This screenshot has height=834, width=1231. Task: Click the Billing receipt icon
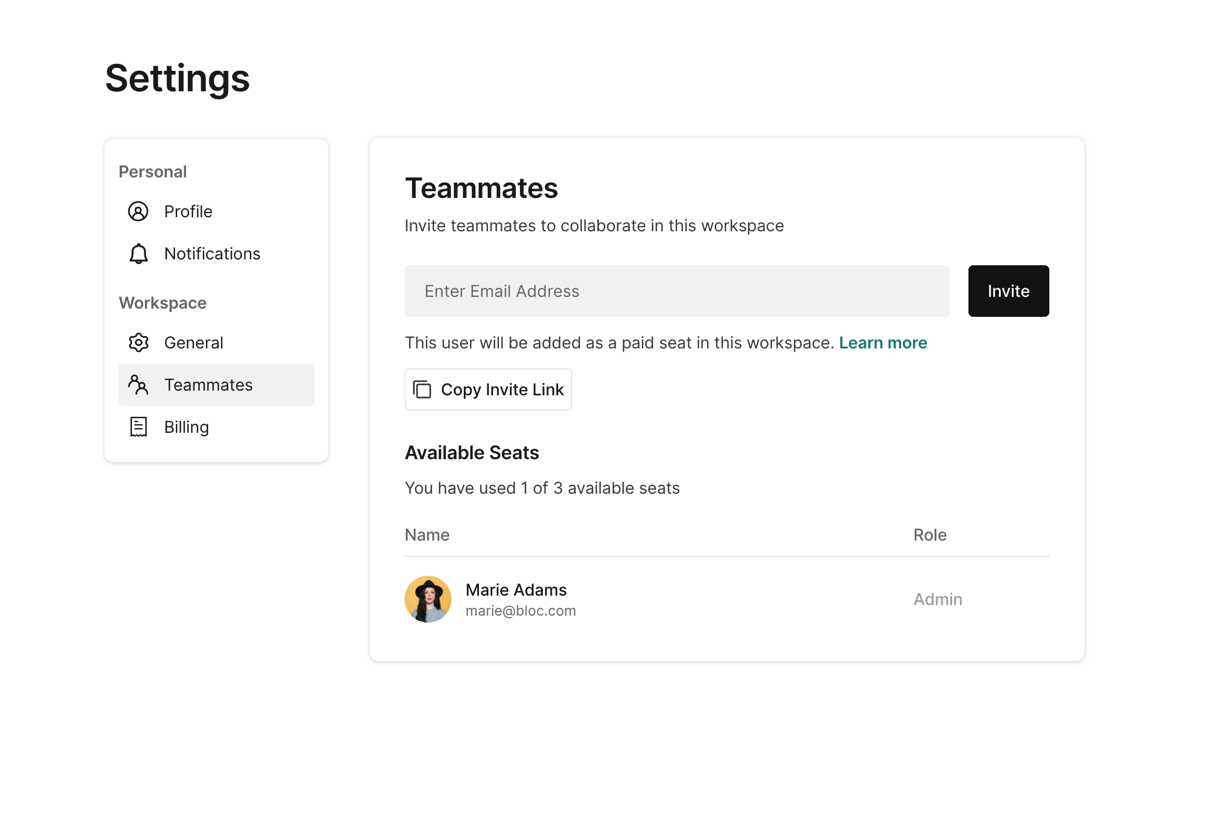138,427
